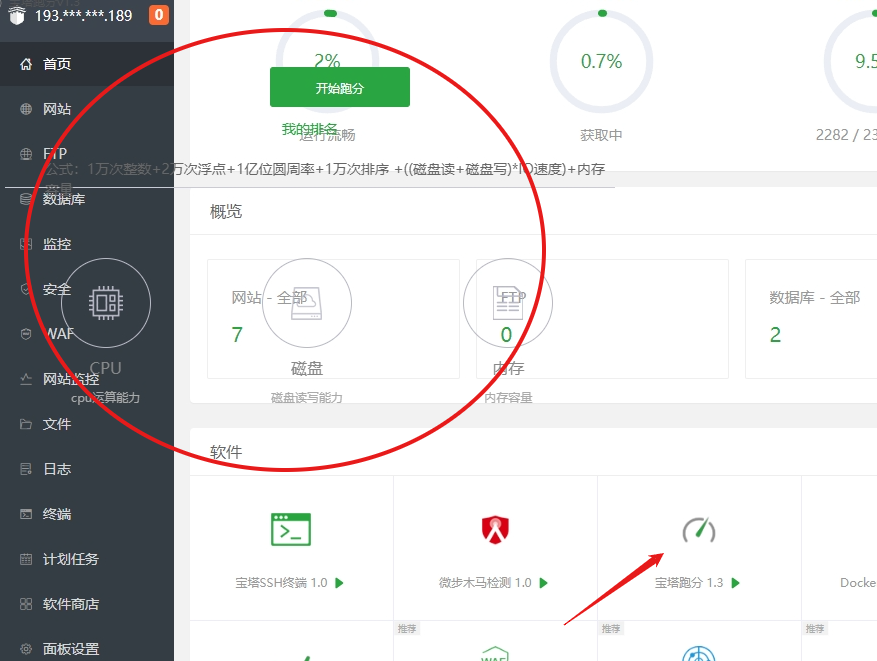Click the home icon beside 首页
This screenshot has height=661, width=877.
coord(26,64)
